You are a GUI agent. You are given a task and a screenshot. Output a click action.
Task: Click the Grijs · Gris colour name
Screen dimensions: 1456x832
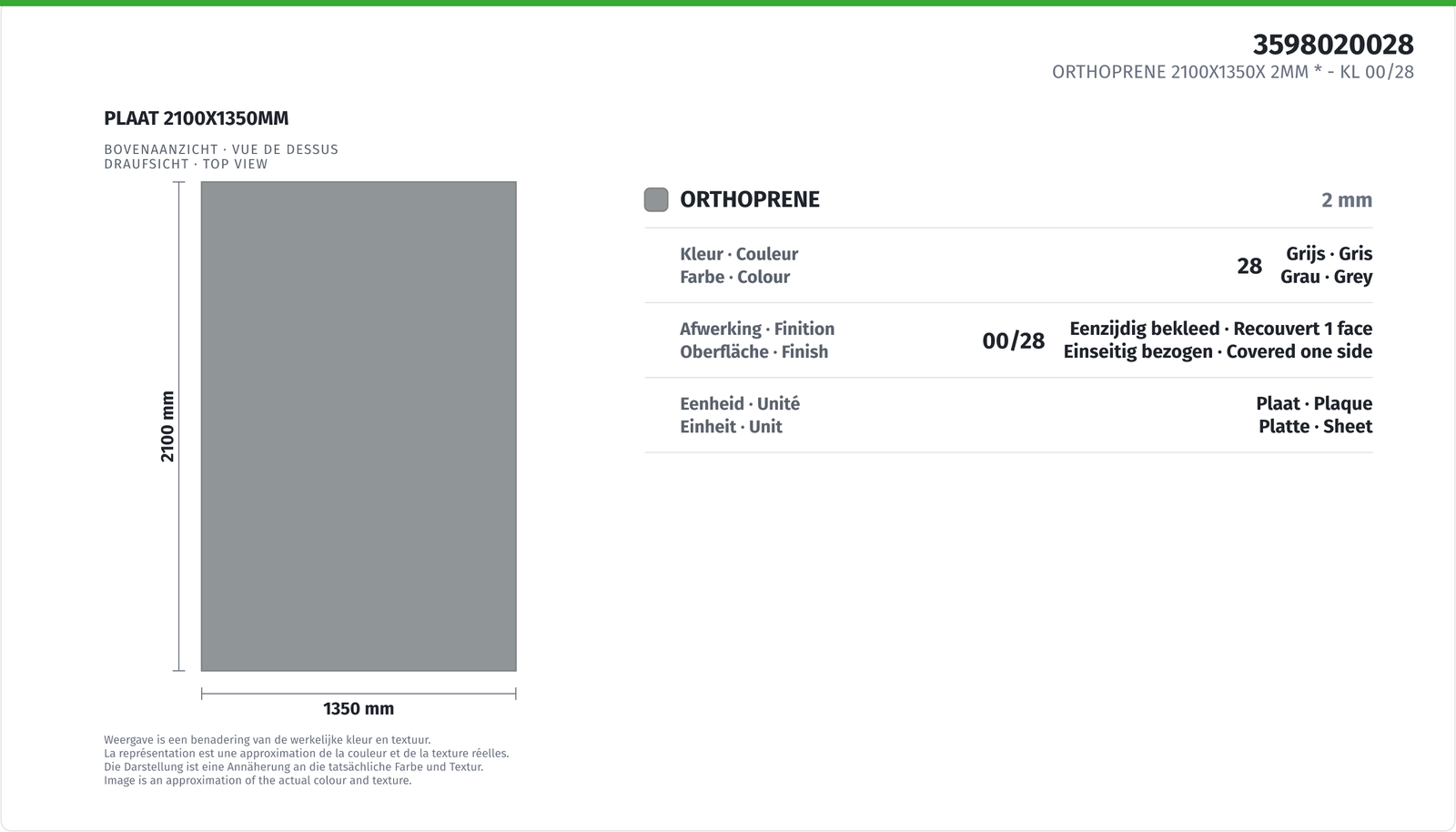click(x=1330, y=254)
